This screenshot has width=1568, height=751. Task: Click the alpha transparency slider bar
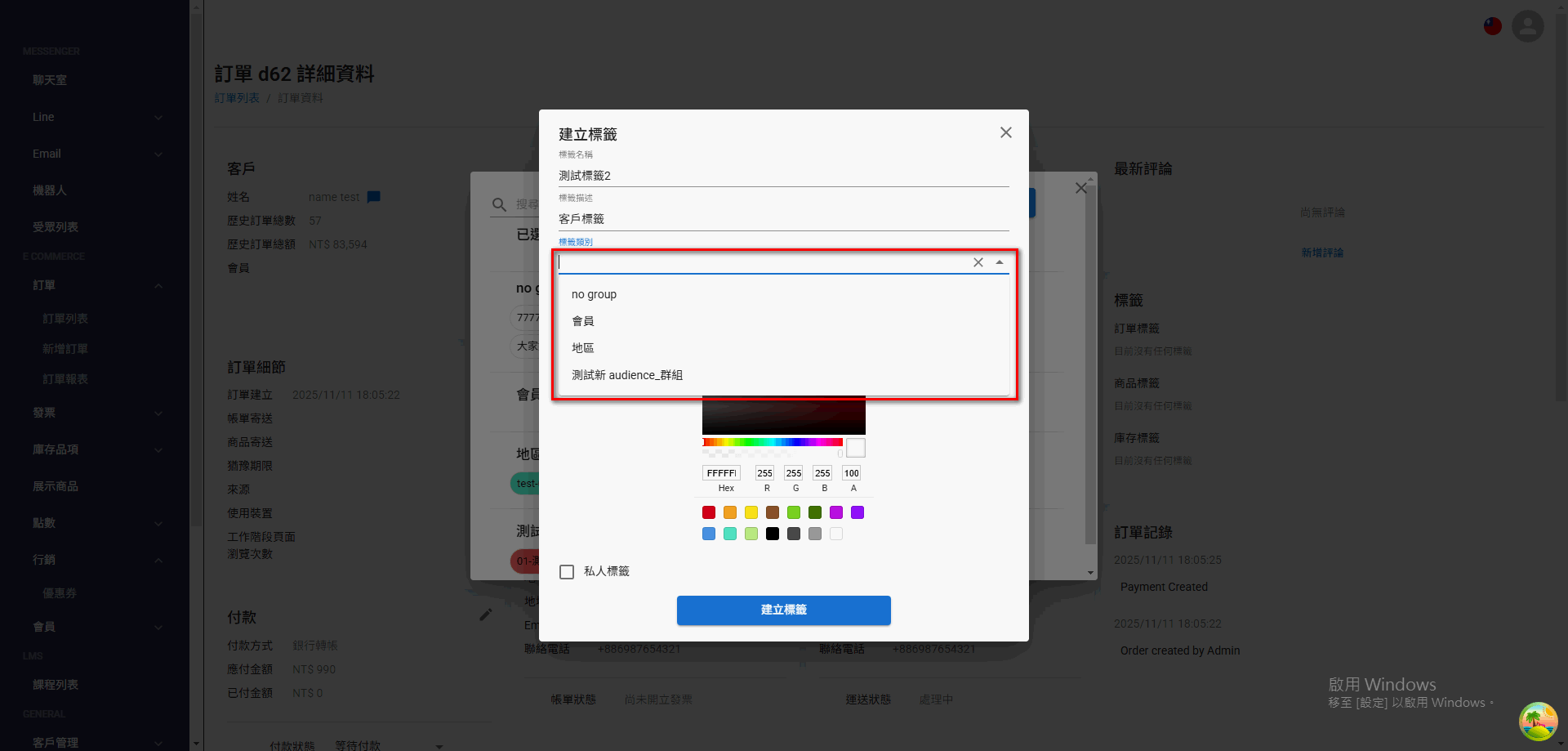tap(773, 453)
